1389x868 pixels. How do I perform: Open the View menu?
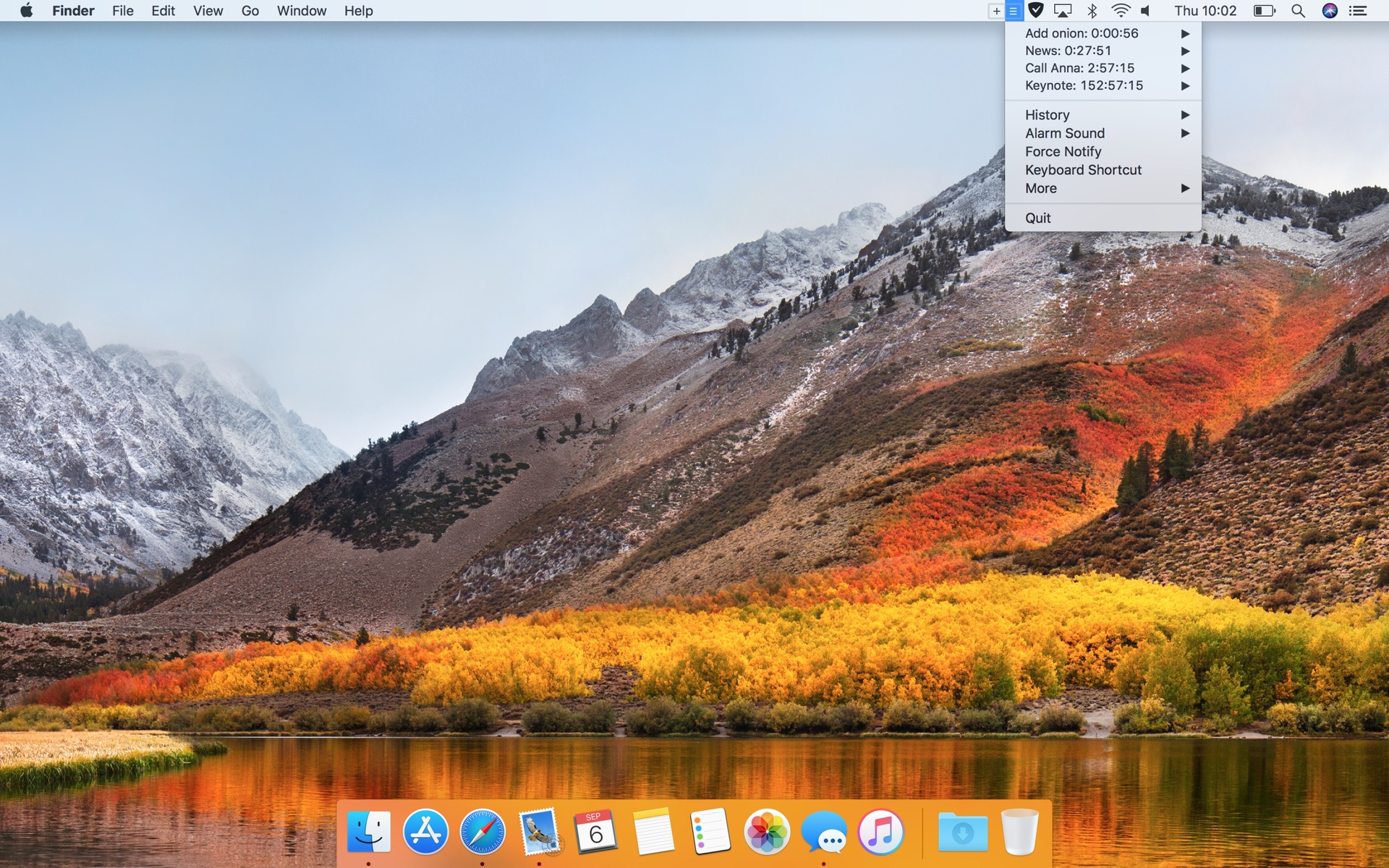tap(208, 11)
